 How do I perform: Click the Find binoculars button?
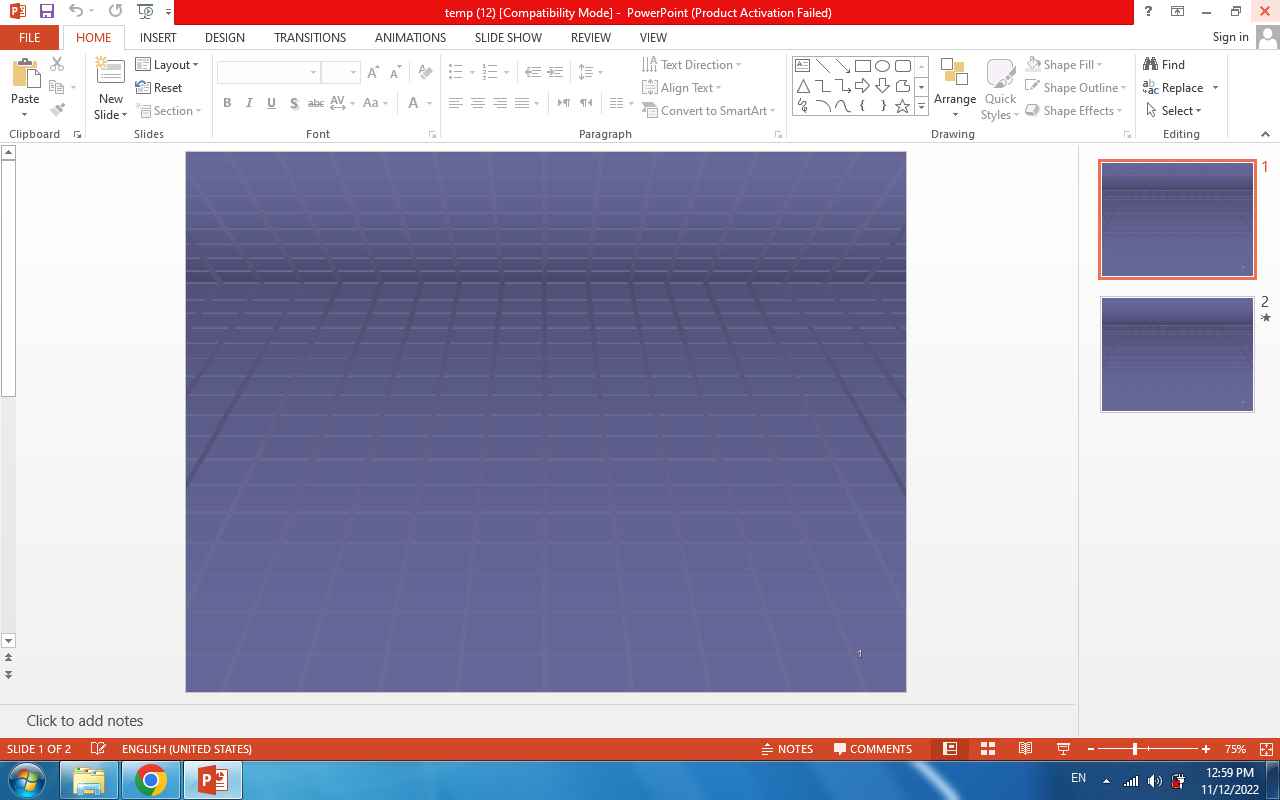1164,64
